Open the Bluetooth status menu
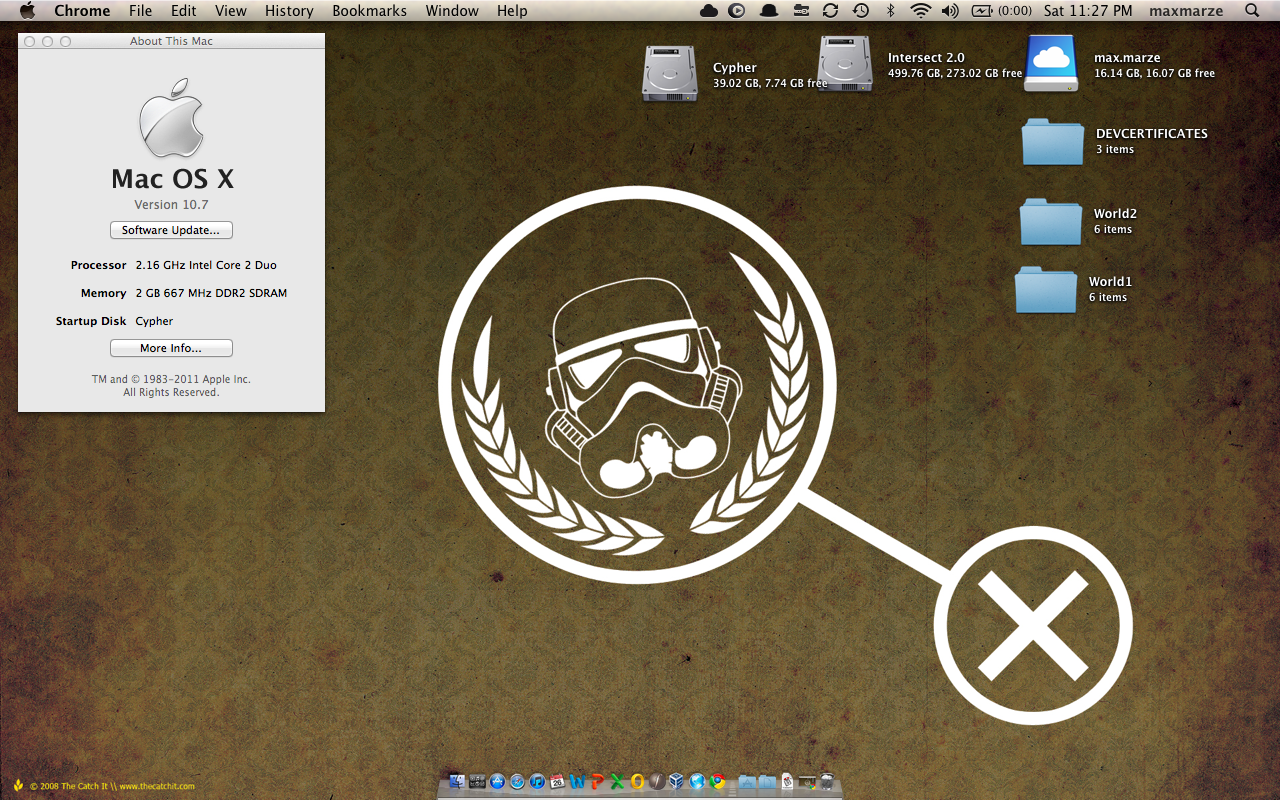This screenshot has height=800, width=1280. pyautogui.click(x=890, y=11)
